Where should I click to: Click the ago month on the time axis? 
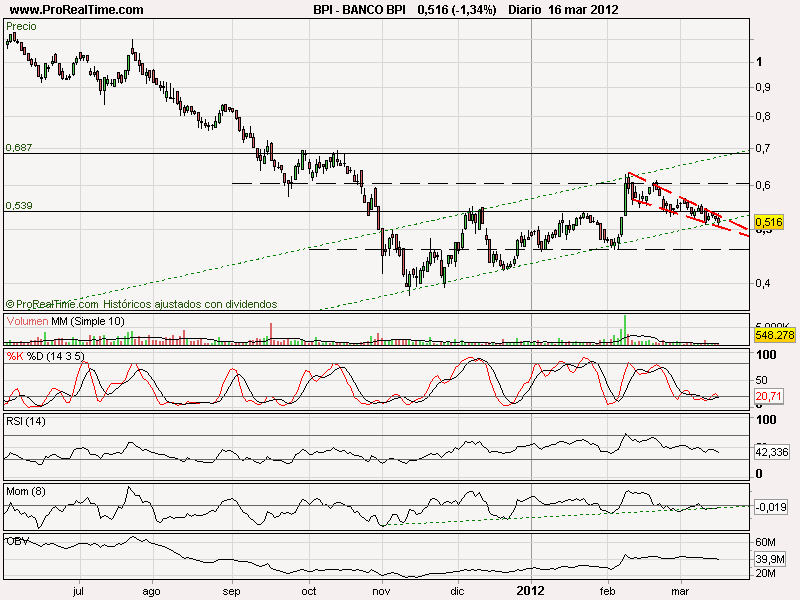152,592
